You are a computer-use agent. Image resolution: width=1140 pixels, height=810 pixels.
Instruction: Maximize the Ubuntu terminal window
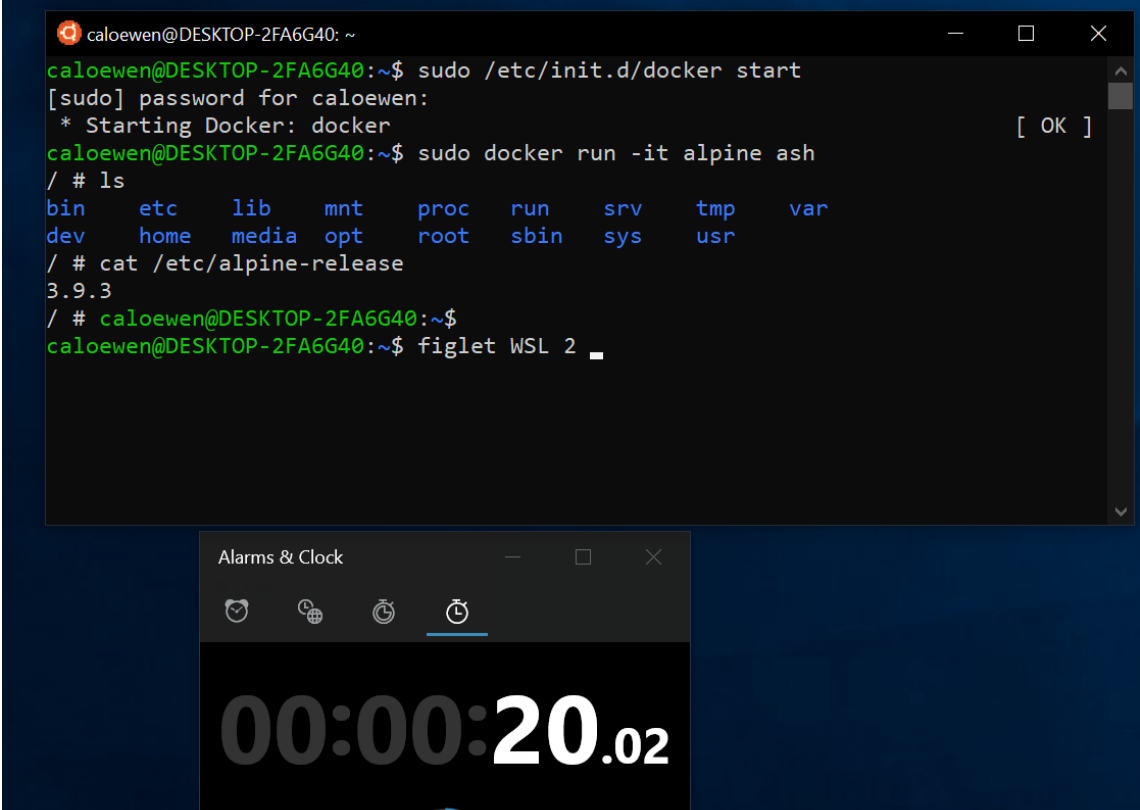click(x=1026, y=33)
